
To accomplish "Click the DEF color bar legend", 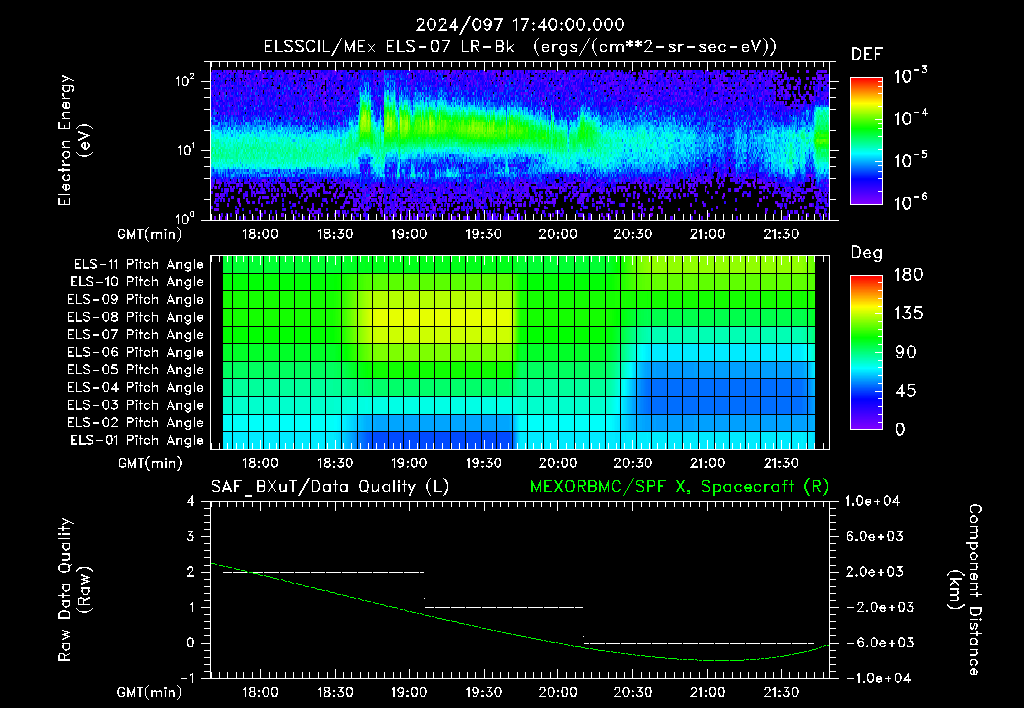I will pyautogui.click(x=866, y=141).
